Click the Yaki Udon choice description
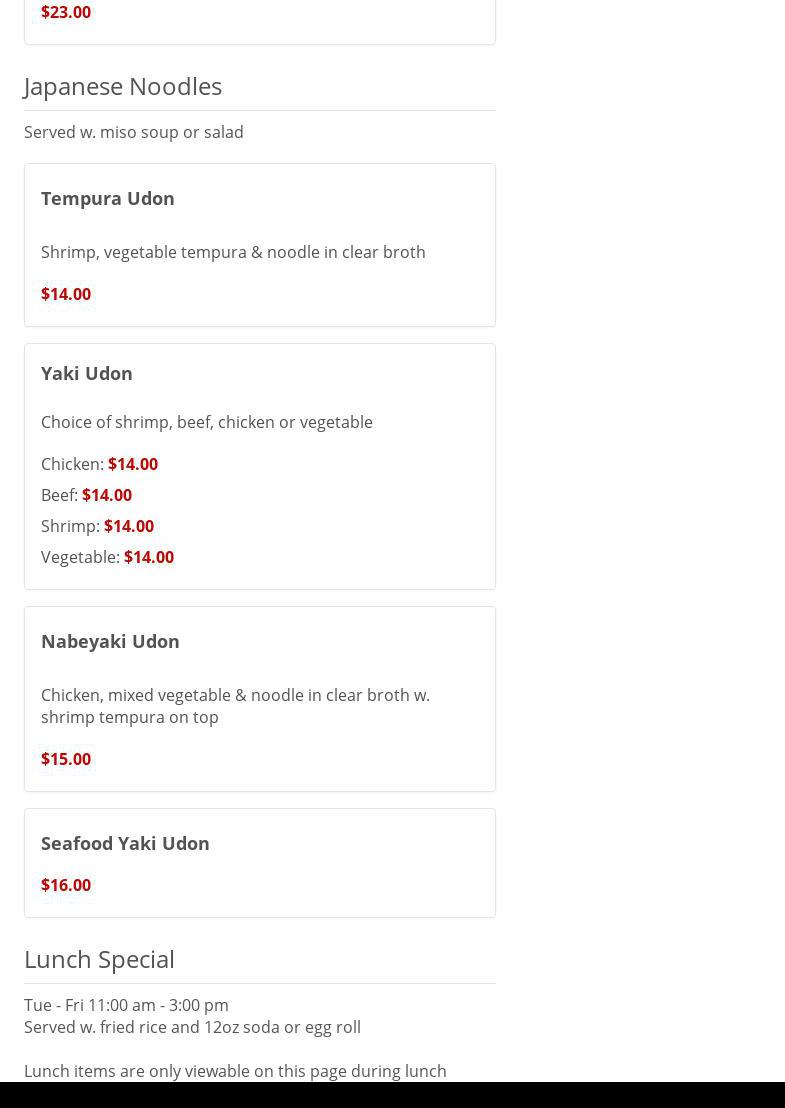 (207, 422)
